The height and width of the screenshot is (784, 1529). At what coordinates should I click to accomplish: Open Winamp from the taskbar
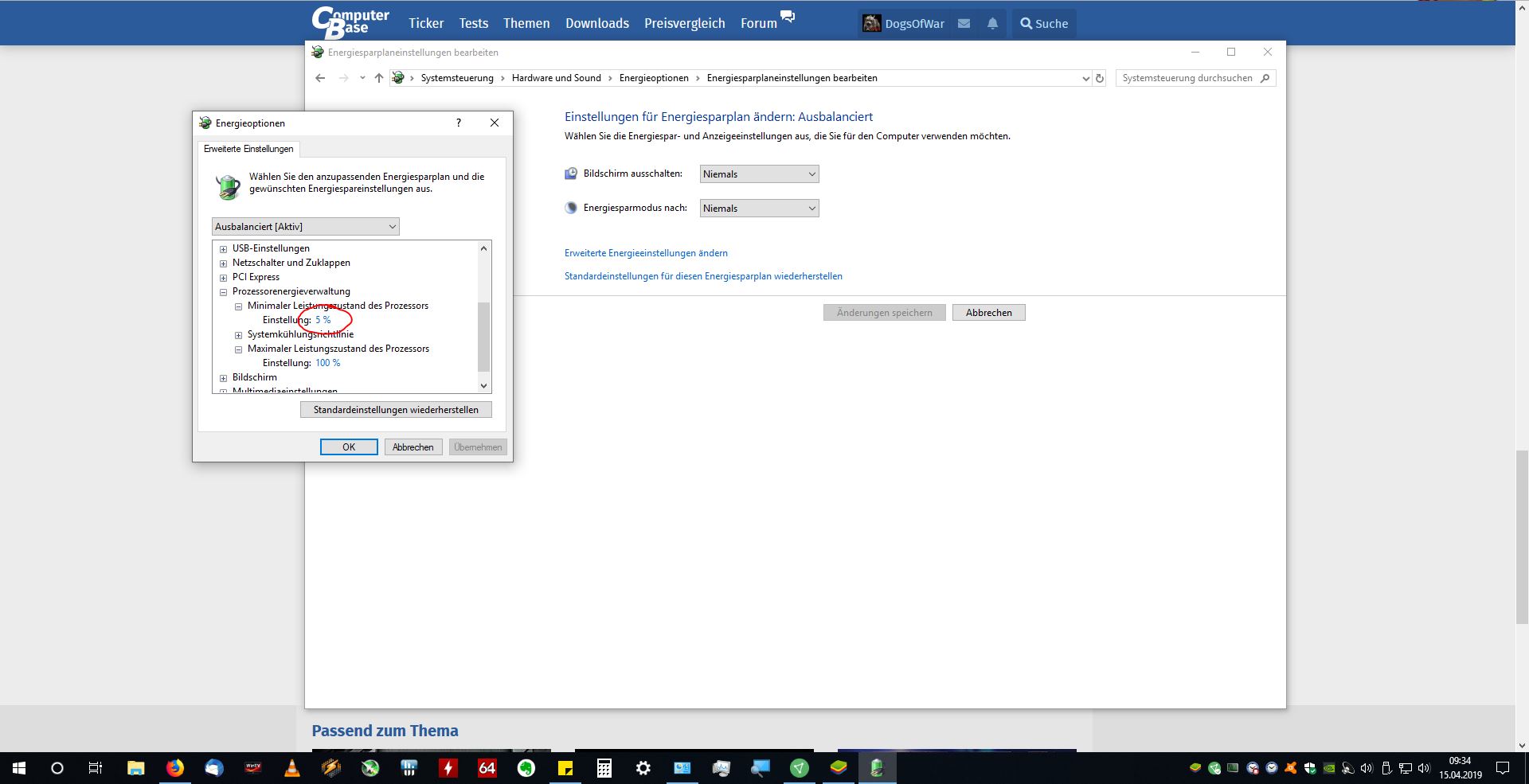(x=331, y=768)
